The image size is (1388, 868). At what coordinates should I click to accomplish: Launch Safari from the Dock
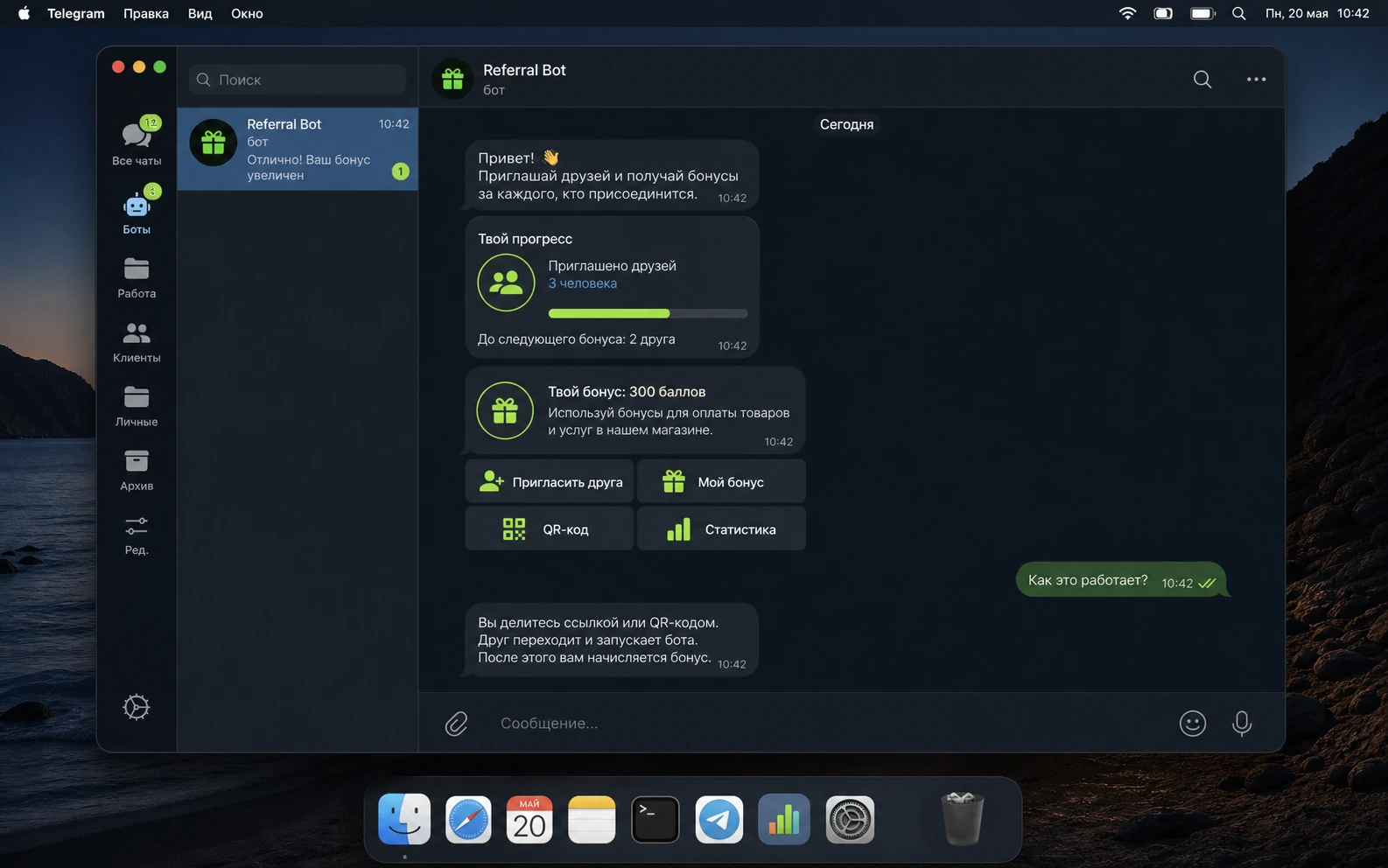click(468, 820)
